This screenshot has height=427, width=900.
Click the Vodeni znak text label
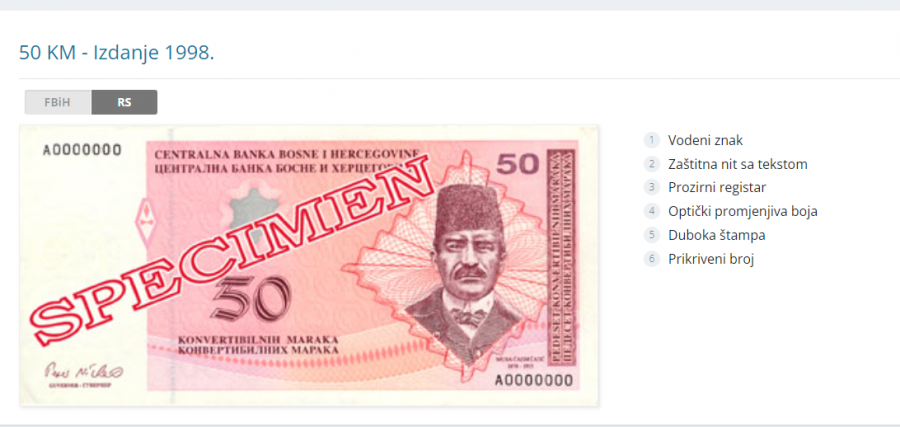(705, 140)
